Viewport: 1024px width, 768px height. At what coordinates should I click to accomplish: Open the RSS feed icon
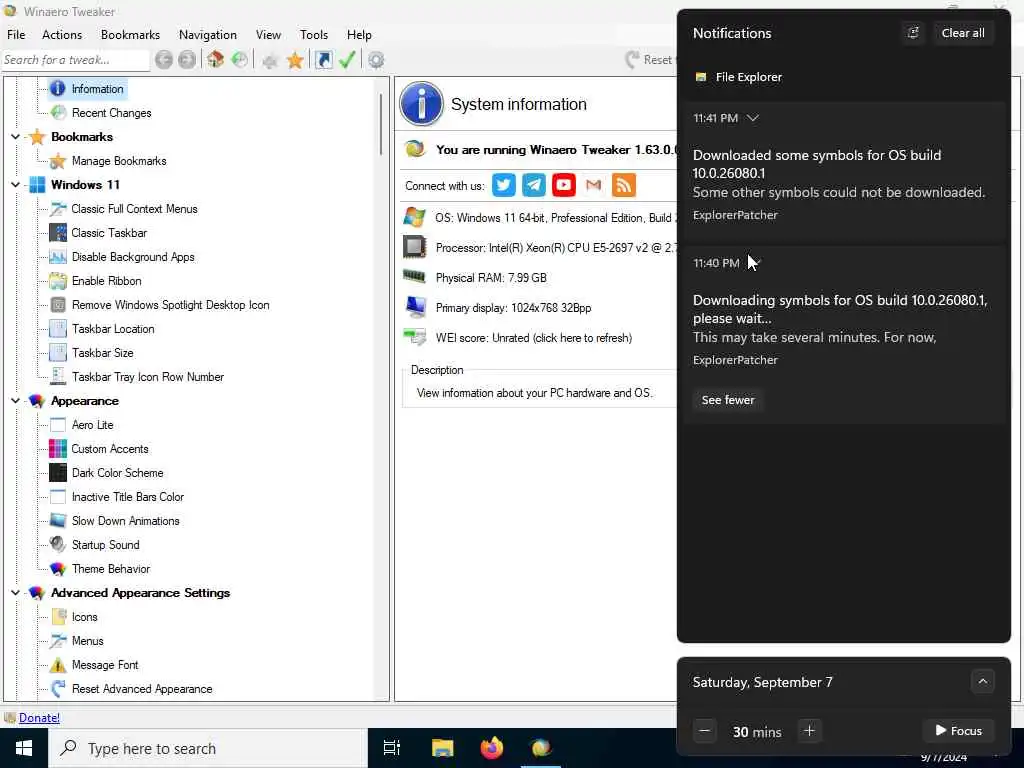pos(624,185)
